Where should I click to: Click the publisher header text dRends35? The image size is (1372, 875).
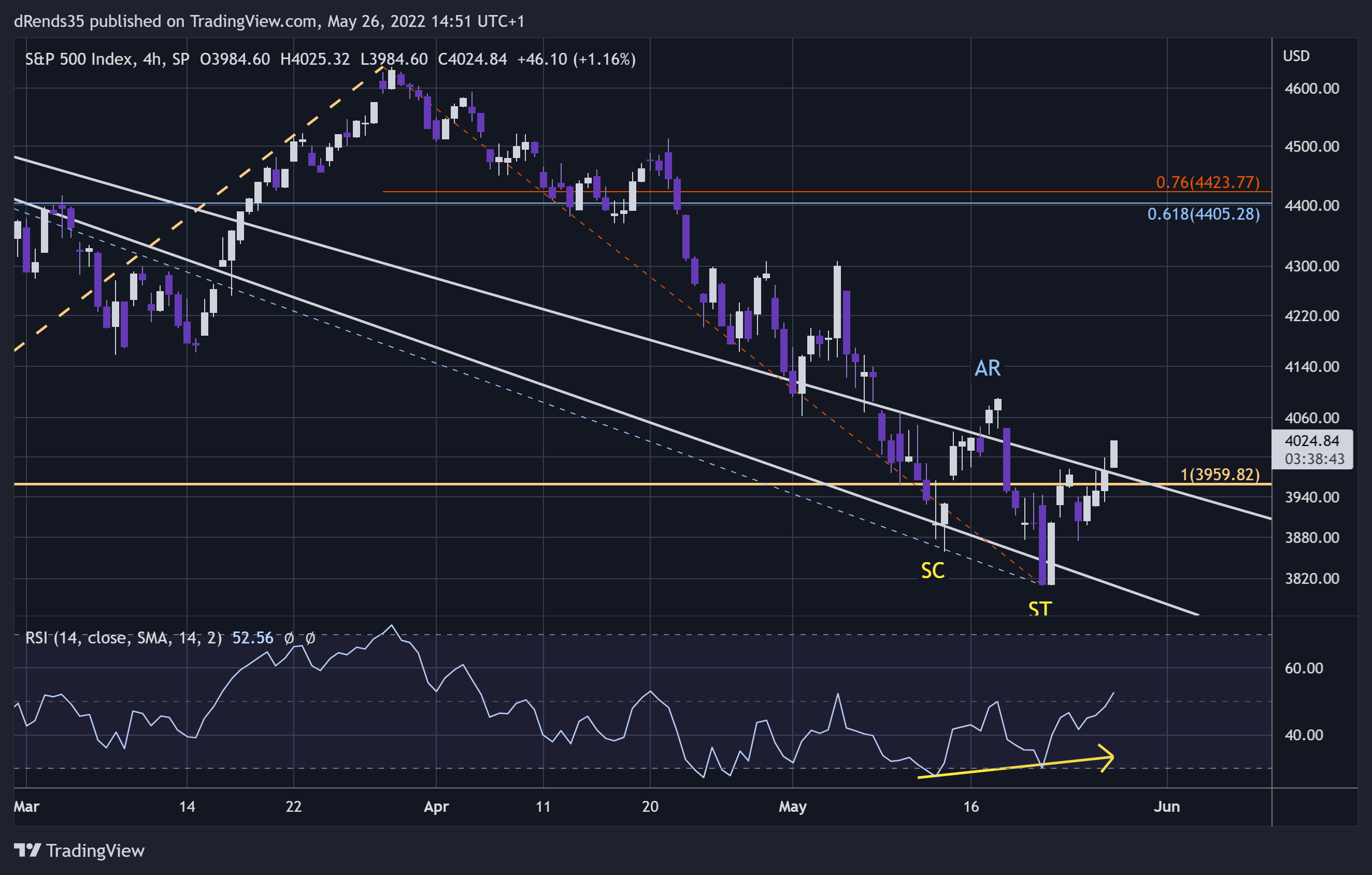pos(48,21)
